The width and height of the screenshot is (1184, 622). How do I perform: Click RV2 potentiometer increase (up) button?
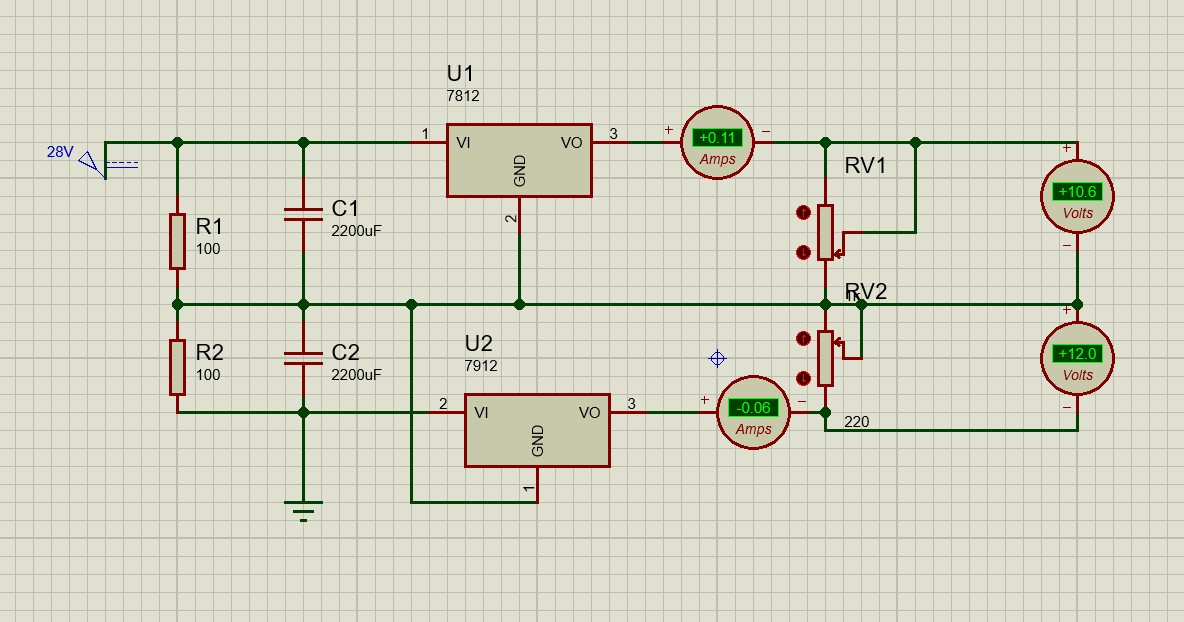pyautogui.click(x=802, y=337)
